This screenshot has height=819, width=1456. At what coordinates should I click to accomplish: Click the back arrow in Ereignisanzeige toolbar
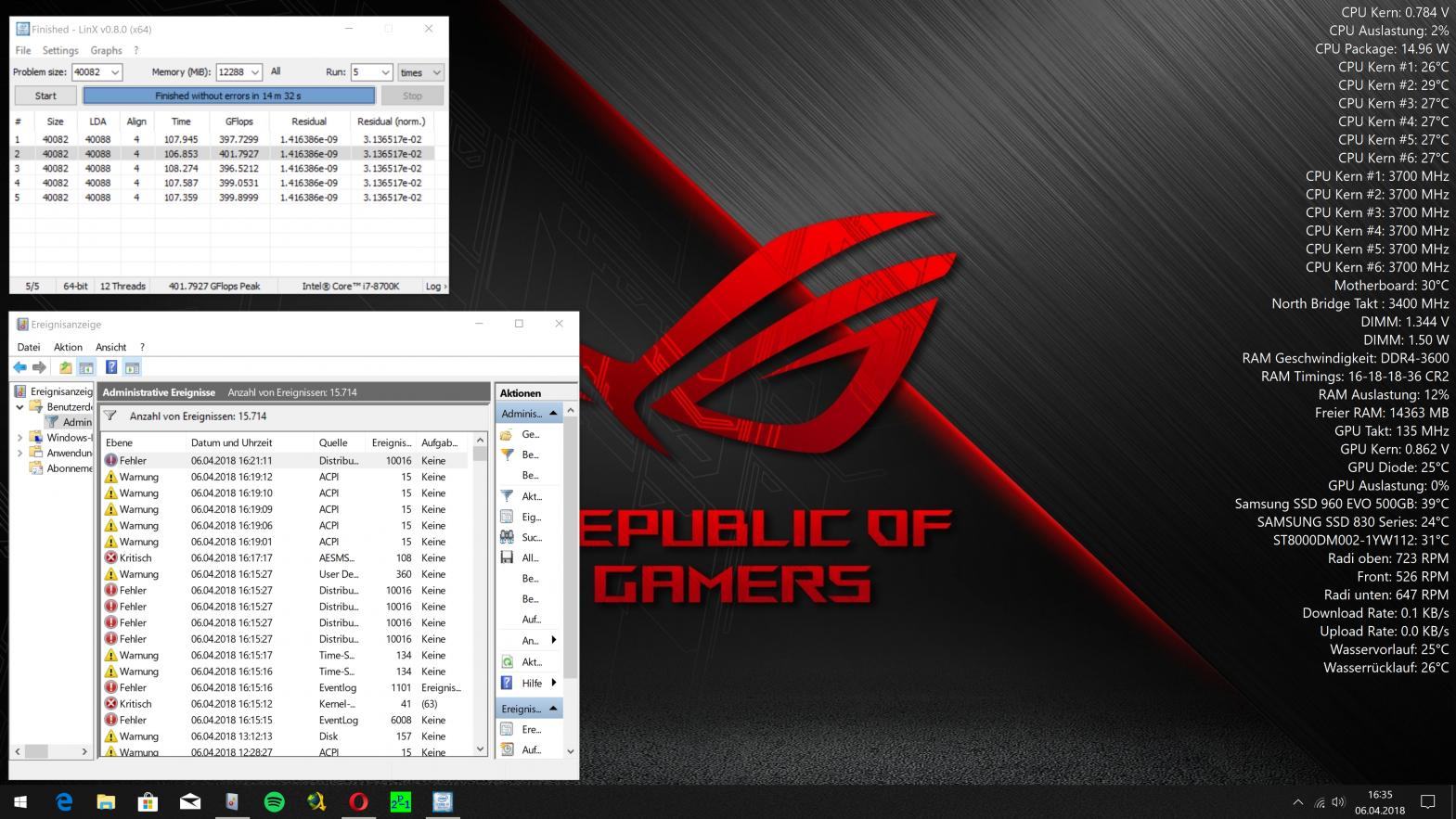20,367
